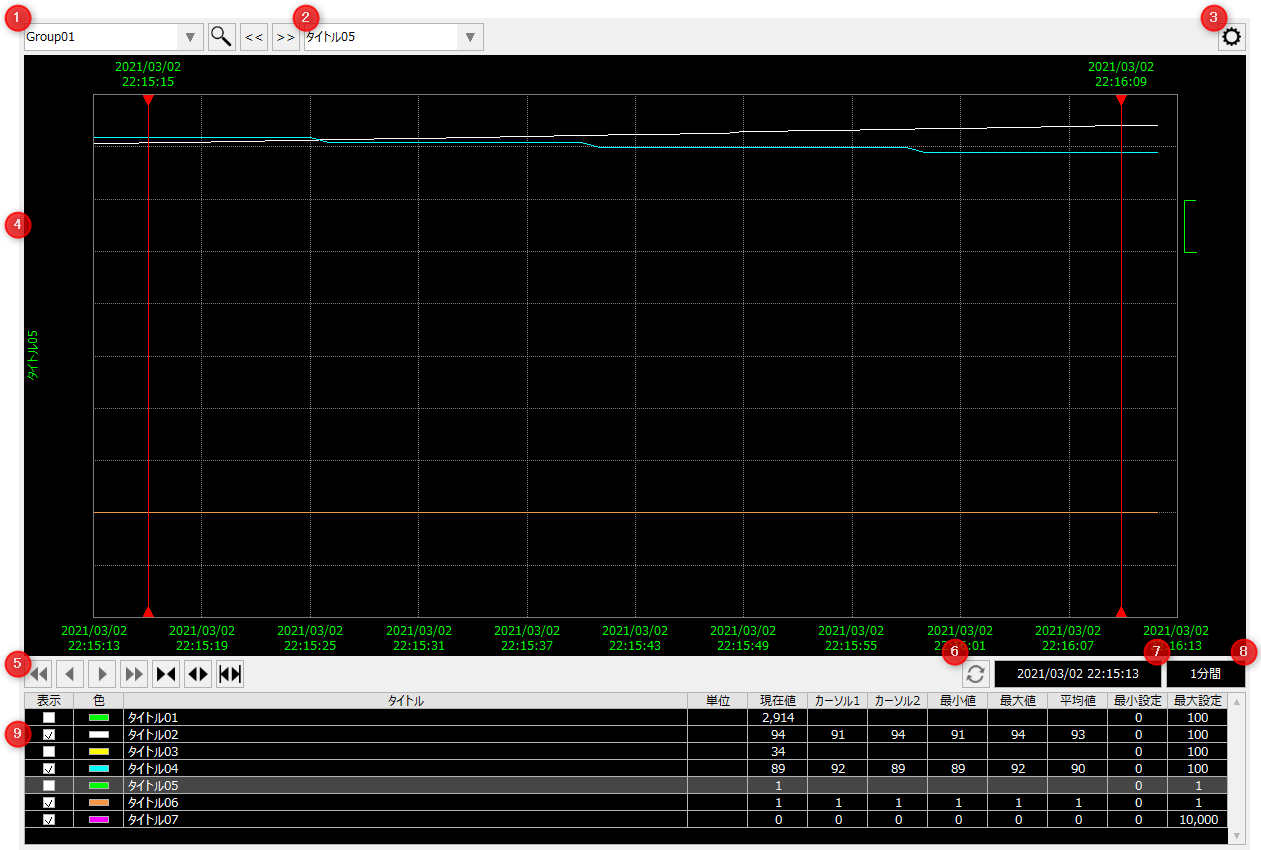Click the 最大設定 column header

[1198, 701]
